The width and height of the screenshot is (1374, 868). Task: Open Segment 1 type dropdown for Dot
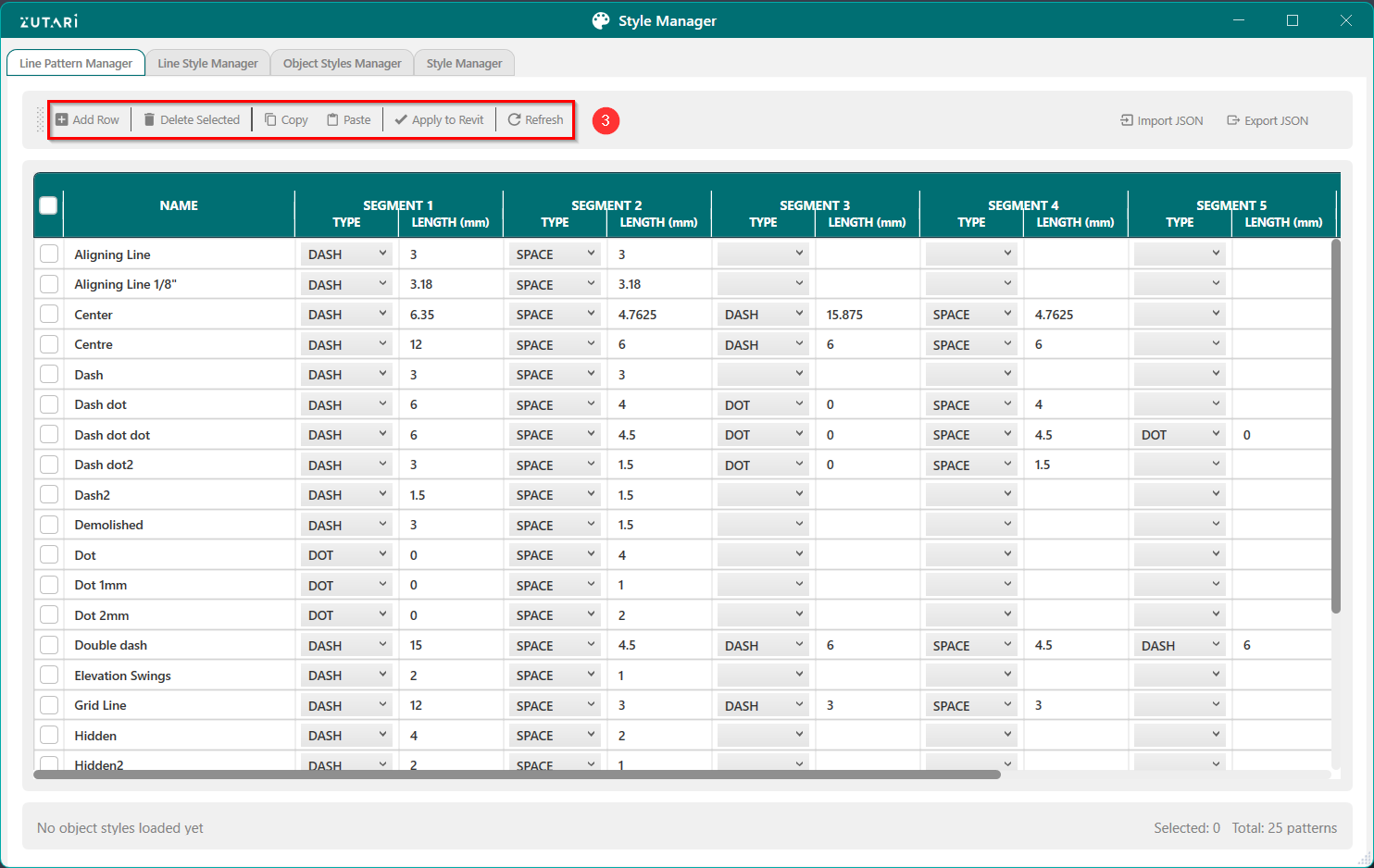coord(346,555)
